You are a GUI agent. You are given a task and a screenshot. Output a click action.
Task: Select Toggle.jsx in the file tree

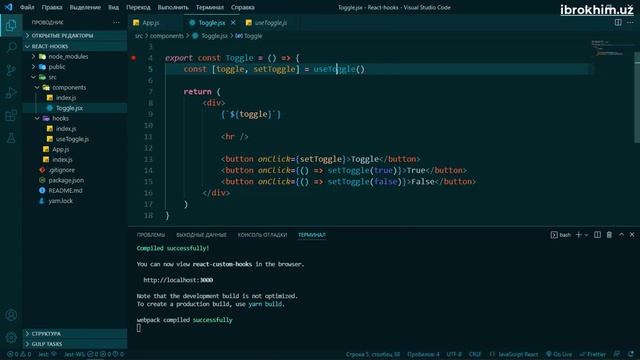[75, 108]
